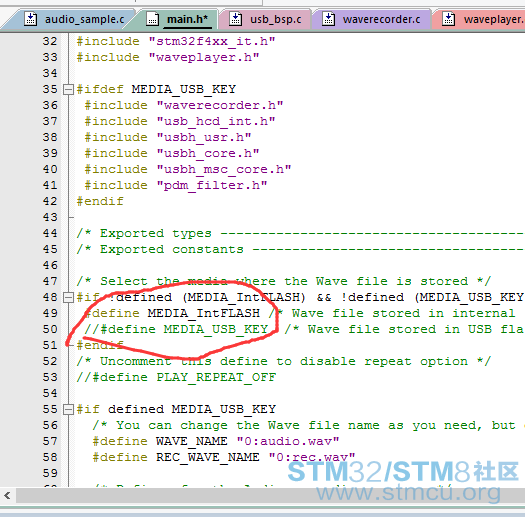The height and width of the screenshot is (517, 525).
Task: Click WAVE_NAME on line 57
Action: (x=192, y=441)
